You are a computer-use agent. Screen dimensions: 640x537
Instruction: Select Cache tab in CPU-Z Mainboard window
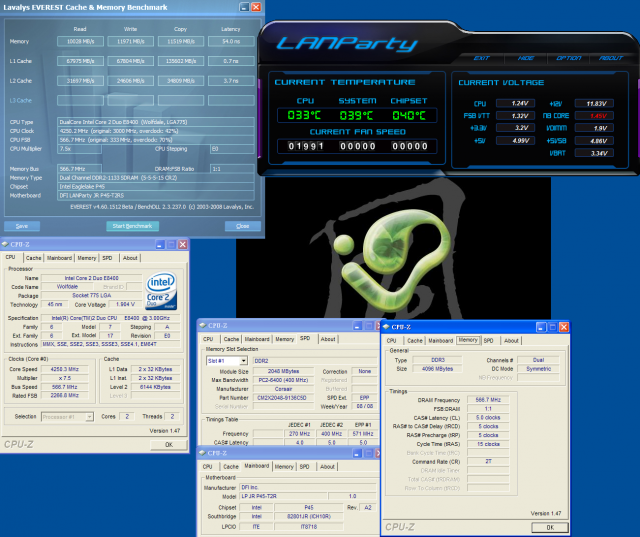pyautogui.click(x=231, y=466)
